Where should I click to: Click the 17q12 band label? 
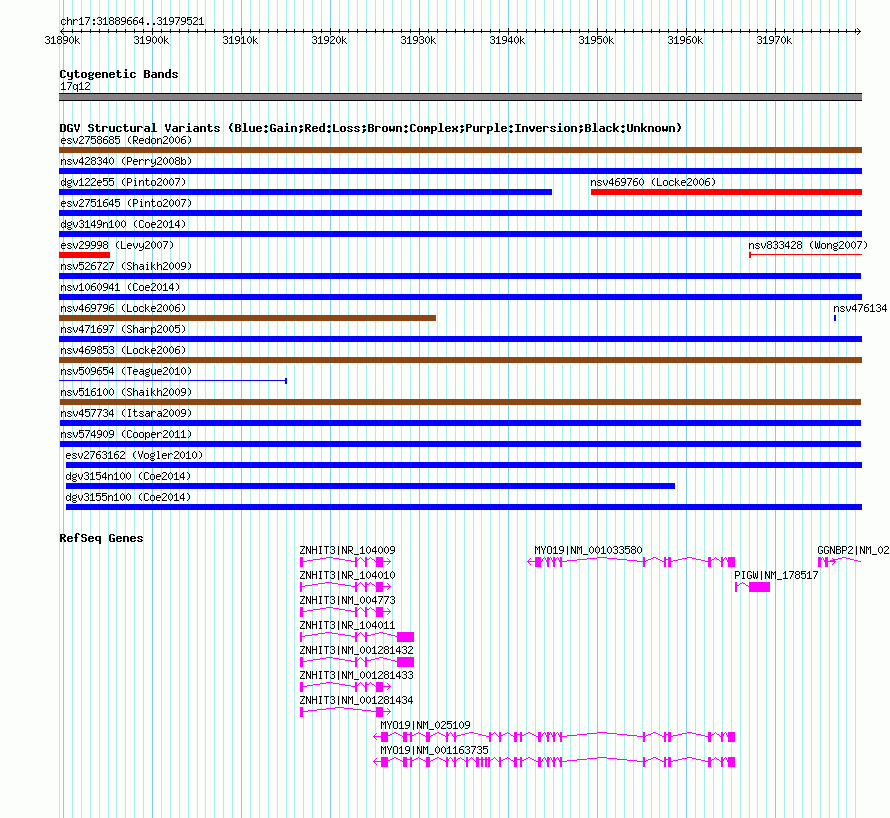[x=75, y=86]
